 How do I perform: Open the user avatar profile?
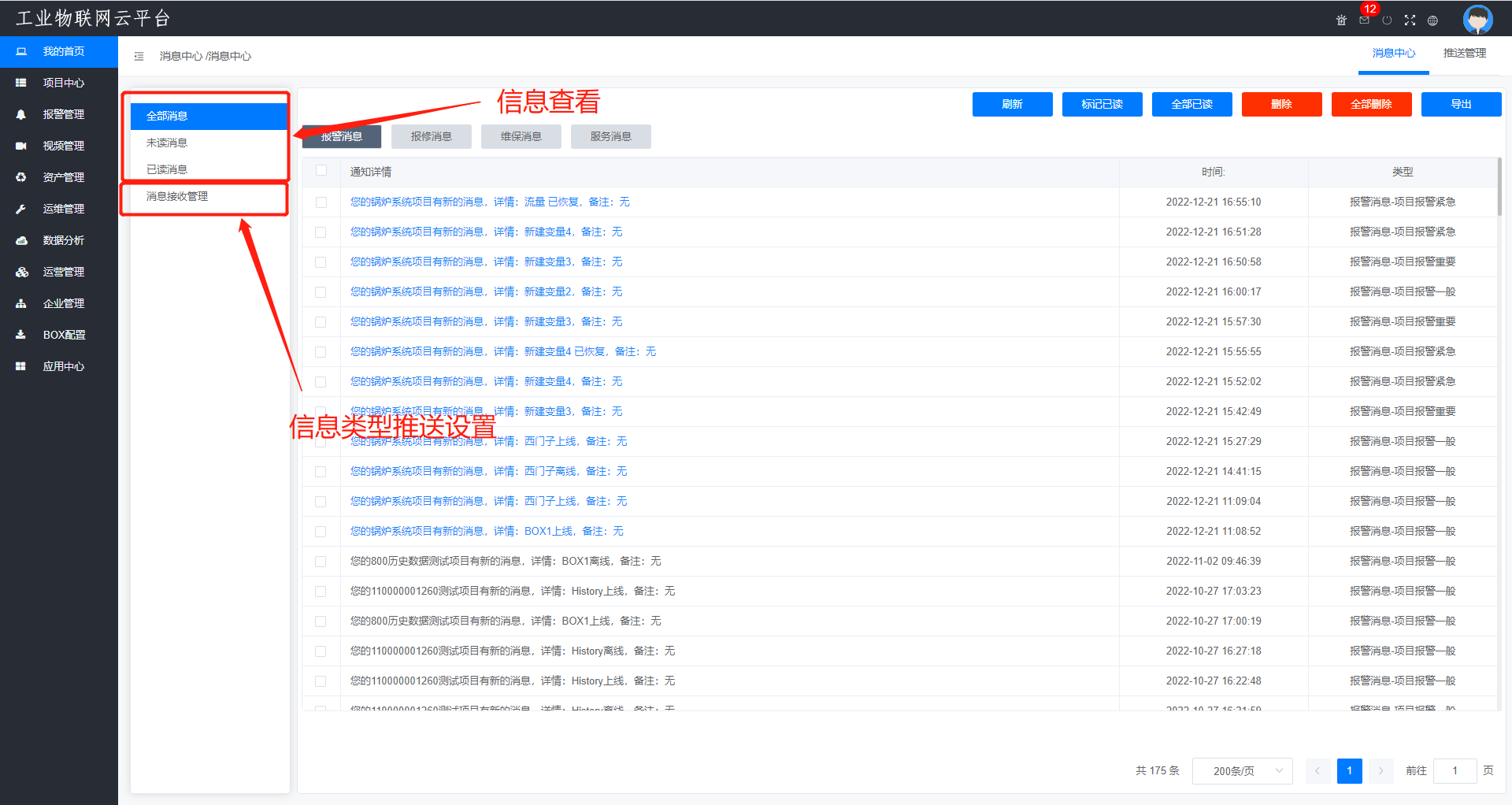1477,19
